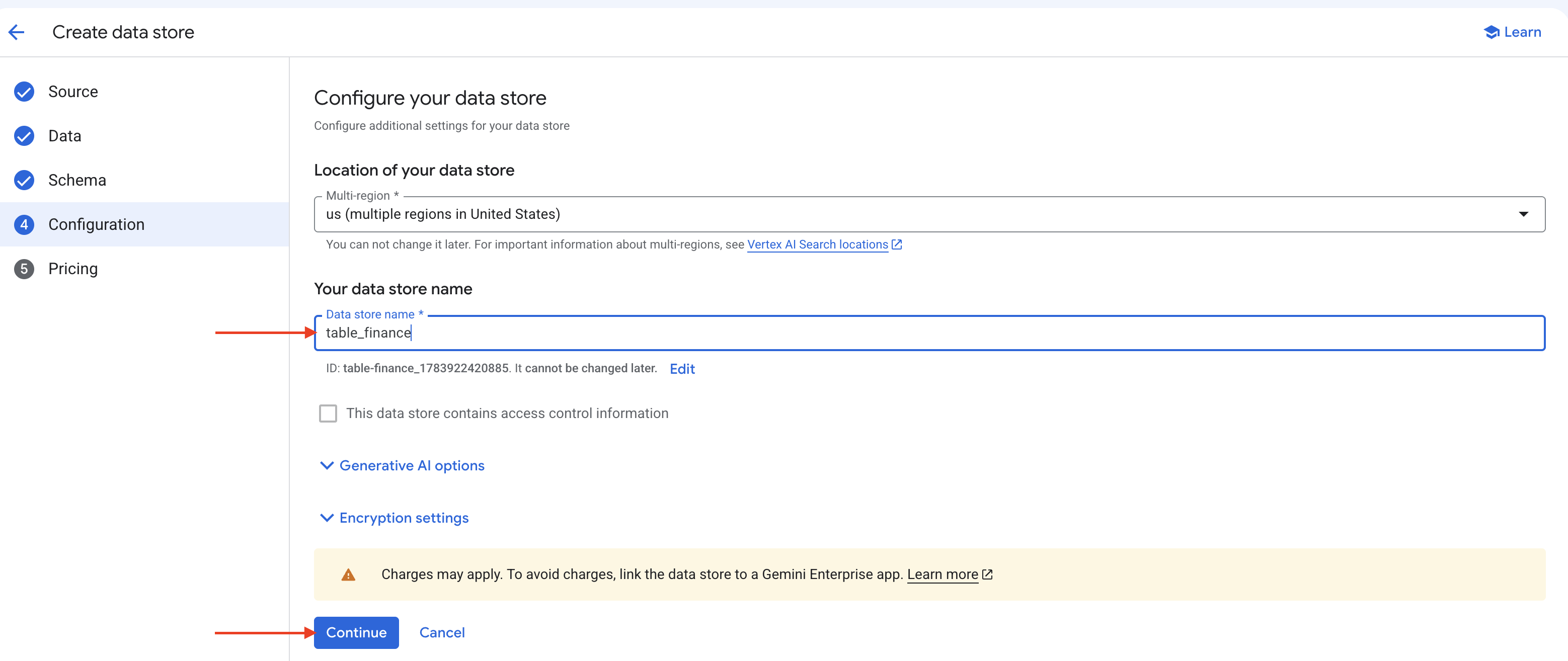Click into the Data store name field
The image size is (1568, 661).
coord(929,333)
